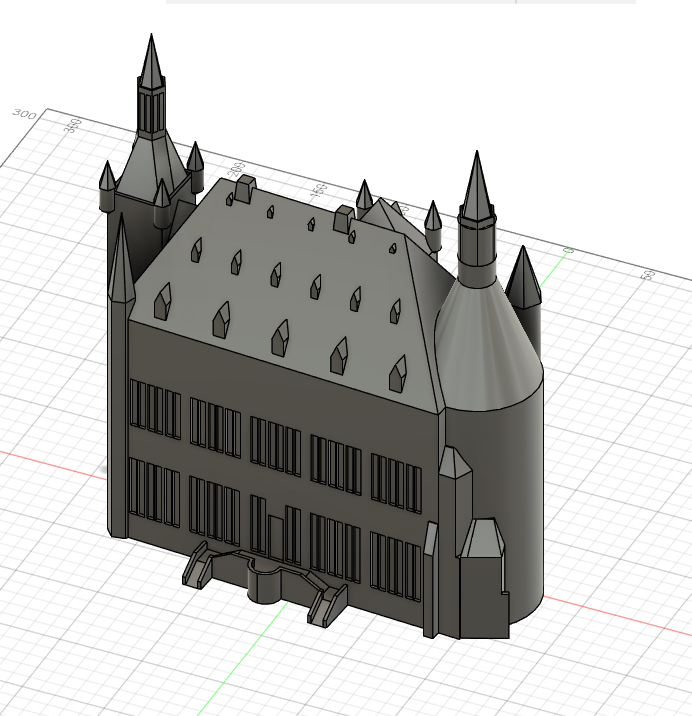Screen dimensions: 692x716
Task: Click the grid label "200"
Action: pos(237,170)
